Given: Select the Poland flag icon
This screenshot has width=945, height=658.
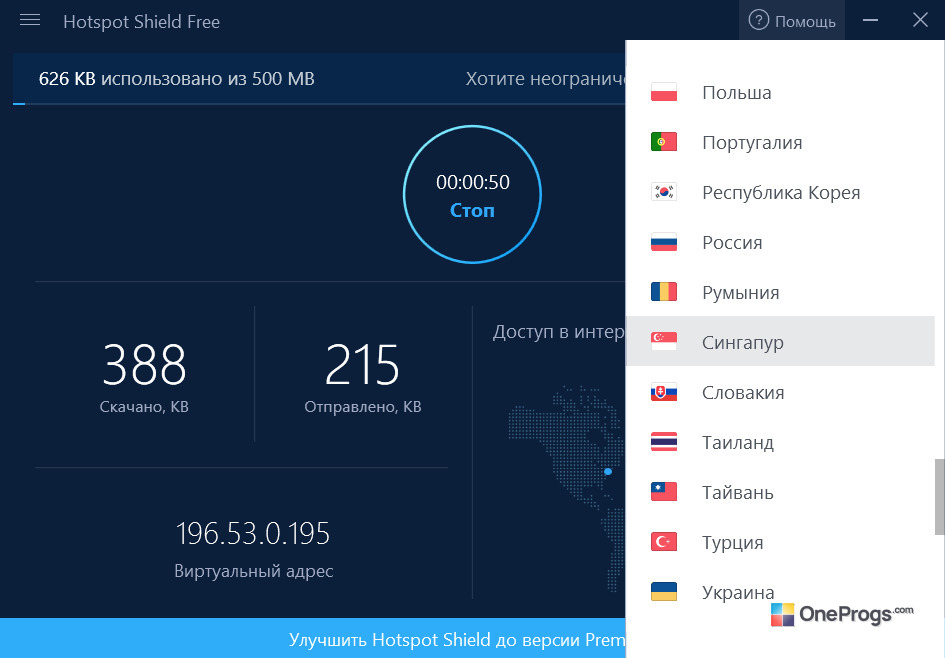Looking at the screenshot, I should (x=664, y=92).
